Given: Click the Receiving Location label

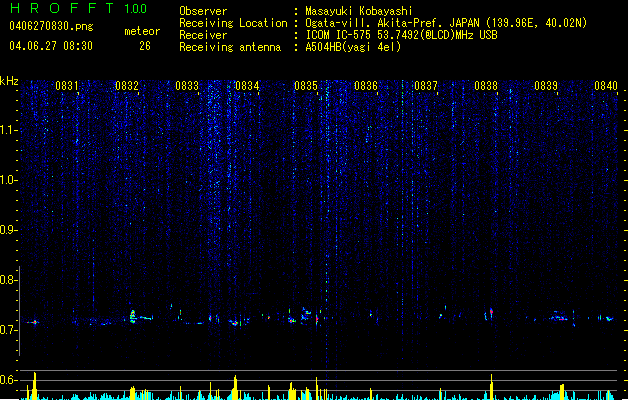Looking at the screenshot, I should tap(233, 23).
